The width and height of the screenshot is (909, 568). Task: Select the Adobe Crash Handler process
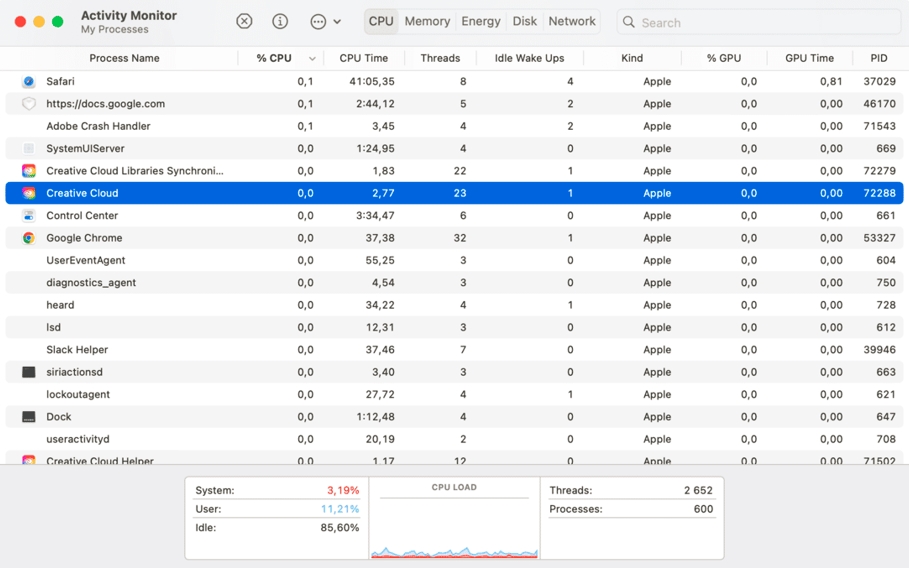pyautogui.click(x=98, y=126)
